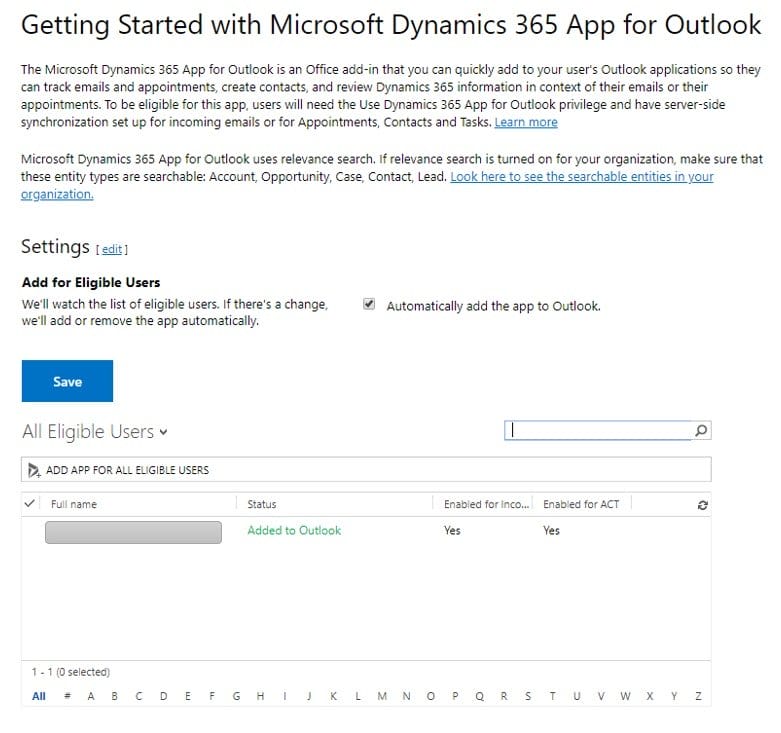Image resolution: width=781 pixels, height=733 pixels.
Task: Sort by Enabled for ACT column
Action: (x=581, y=505)
